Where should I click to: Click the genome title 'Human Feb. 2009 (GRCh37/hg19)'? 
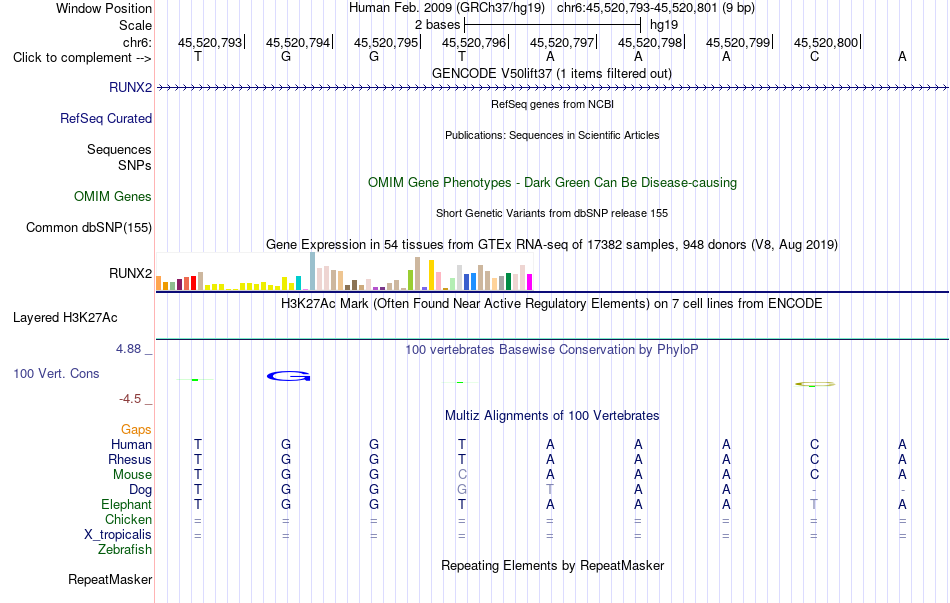[x=447, y=8]
